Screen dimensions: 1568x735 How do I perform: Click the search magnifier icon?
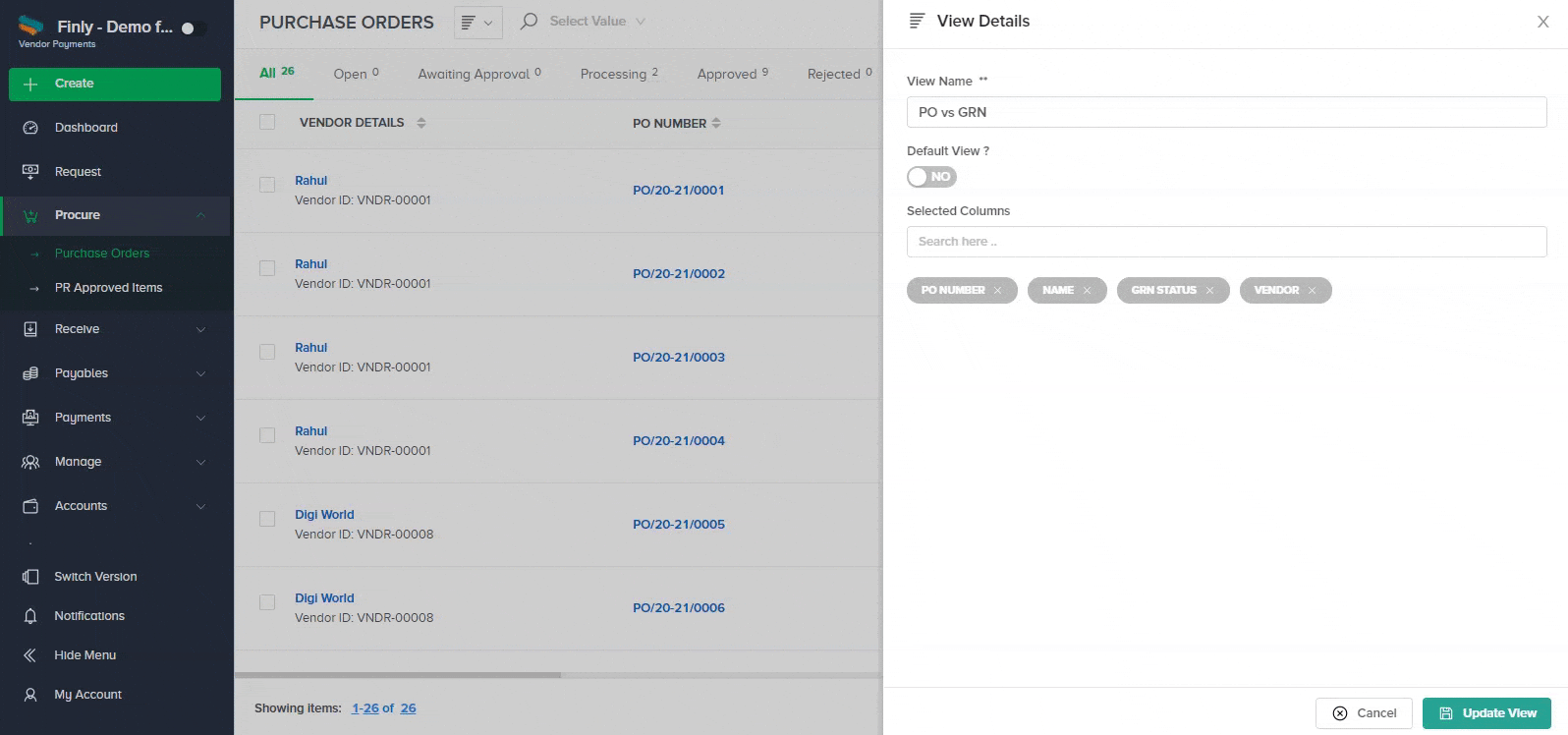[529, 21]
